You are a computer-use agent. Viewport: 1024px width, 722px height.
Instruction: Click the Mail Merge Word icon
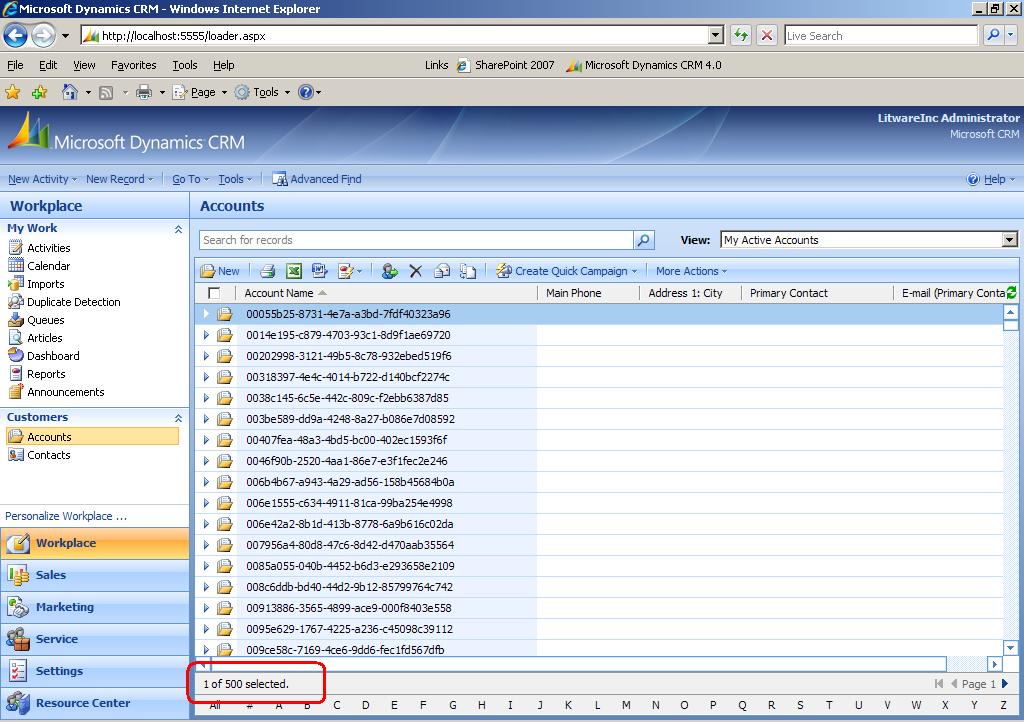click(x=319, y=271)
